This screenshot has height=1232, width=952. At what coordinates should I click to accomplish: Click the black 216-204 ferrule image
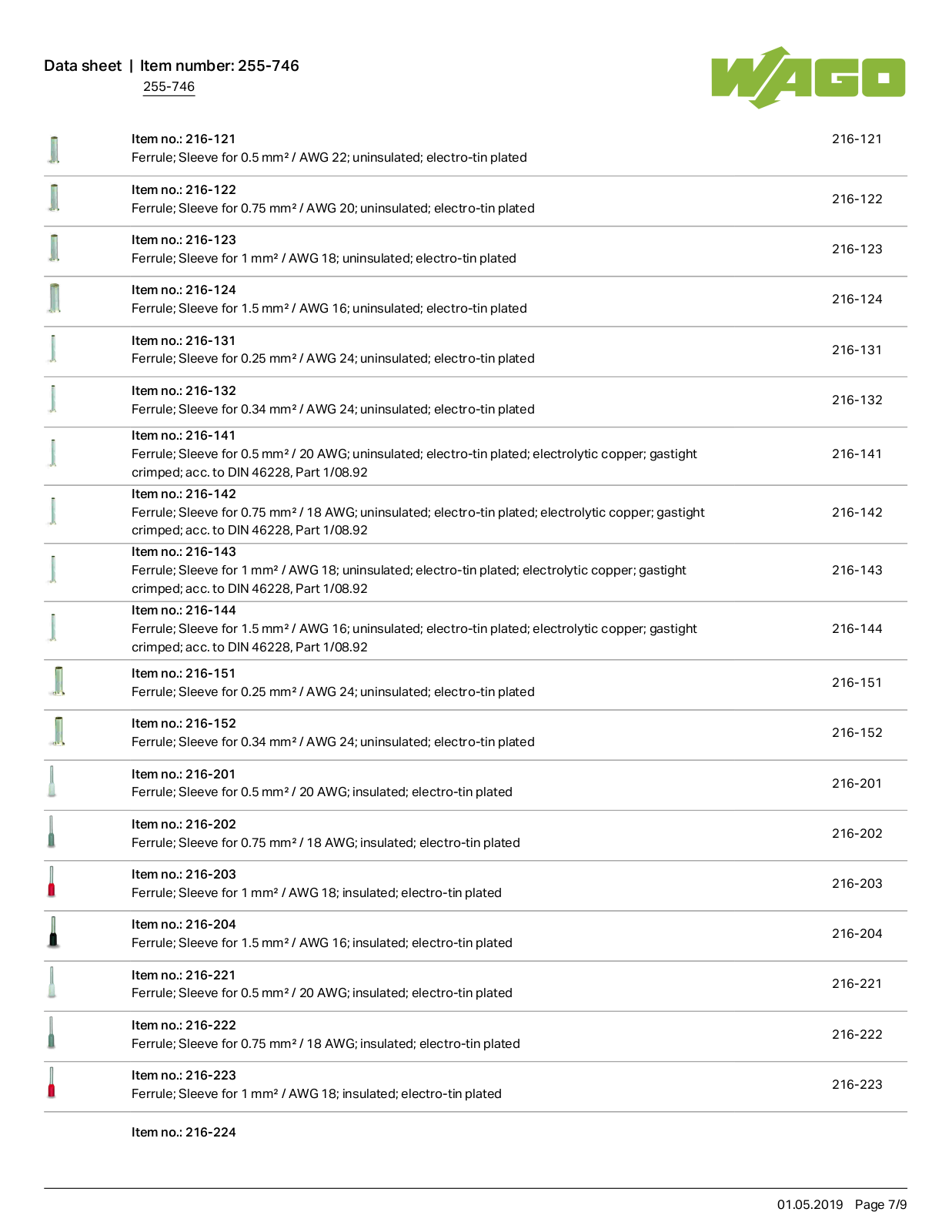click(53, 932)
